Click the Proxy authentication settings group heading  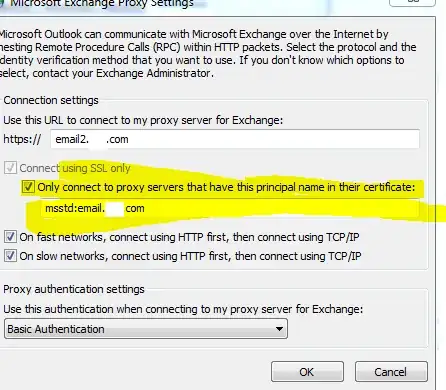(74, 289)
